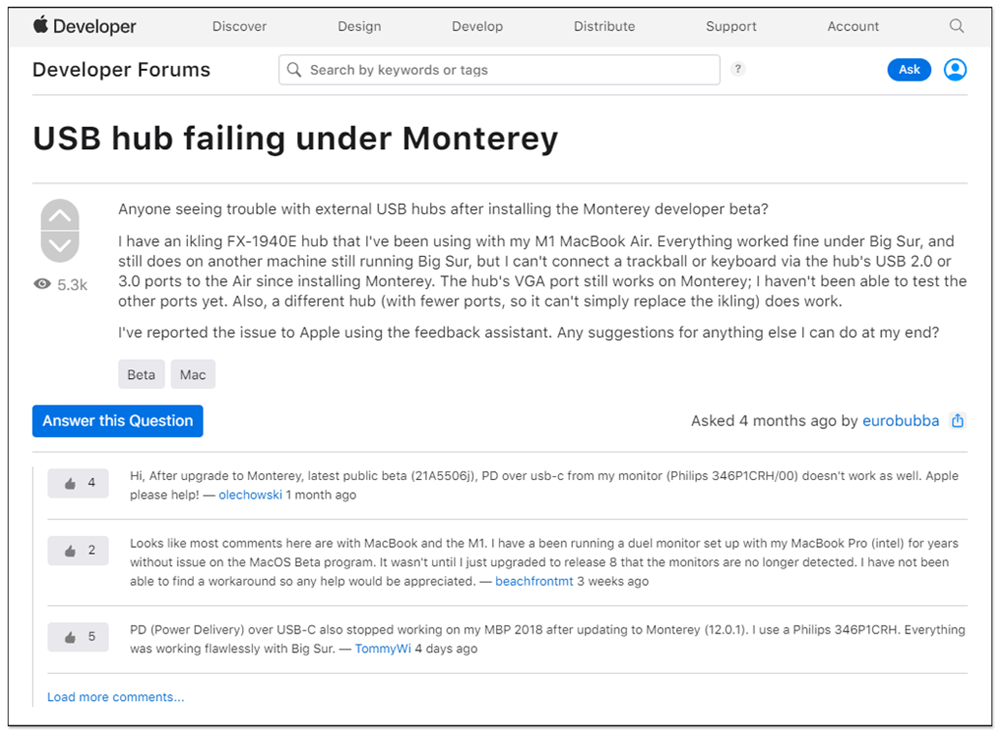Click the question mark help icon
The height and width of the screenshot is (734, 1000).
pos(738,69)
